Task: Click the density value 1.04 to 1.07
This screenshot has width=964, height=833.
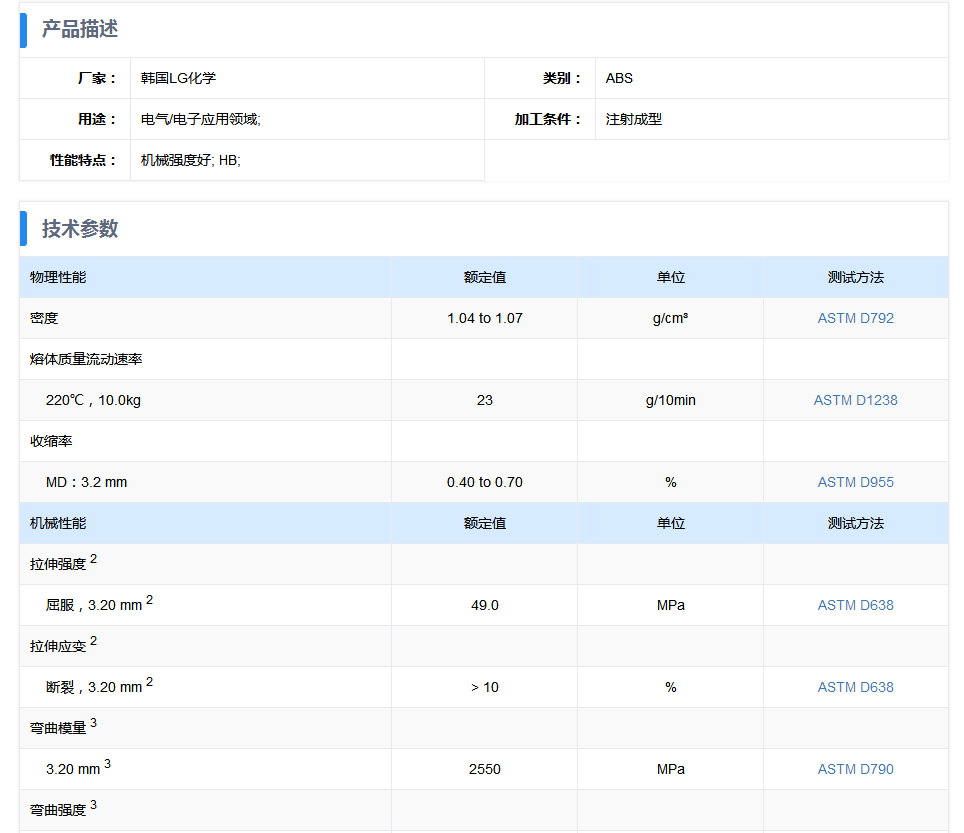Action: tap(485, 318)
